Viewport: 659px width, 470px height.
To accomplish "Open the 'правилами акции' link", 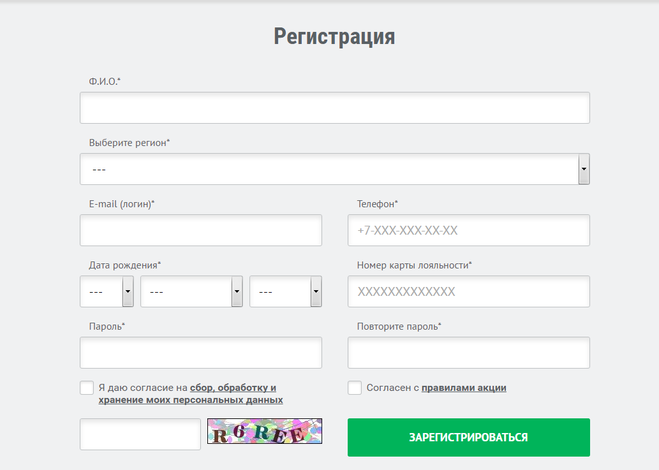I will click(x=463, y=388).
